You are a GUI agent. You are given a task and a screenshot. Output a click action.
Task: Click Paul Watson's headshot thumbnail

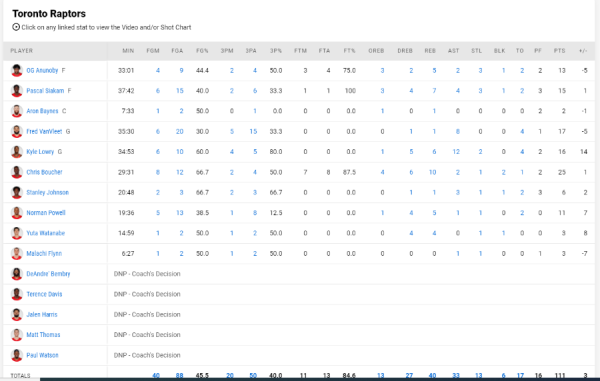coord(16,355)
